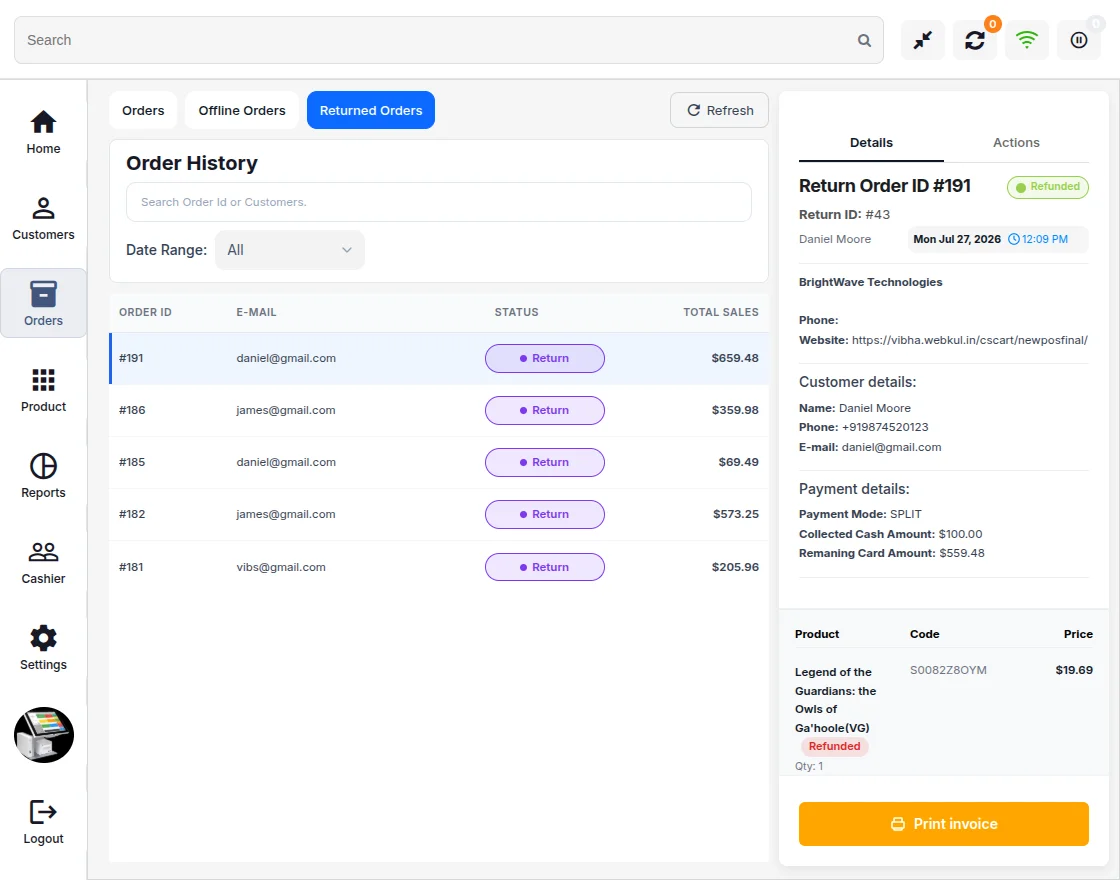Click daniel@gmail.com in customer details
Viewport: 1120px width, 880px height.
(x=891, y=447)
